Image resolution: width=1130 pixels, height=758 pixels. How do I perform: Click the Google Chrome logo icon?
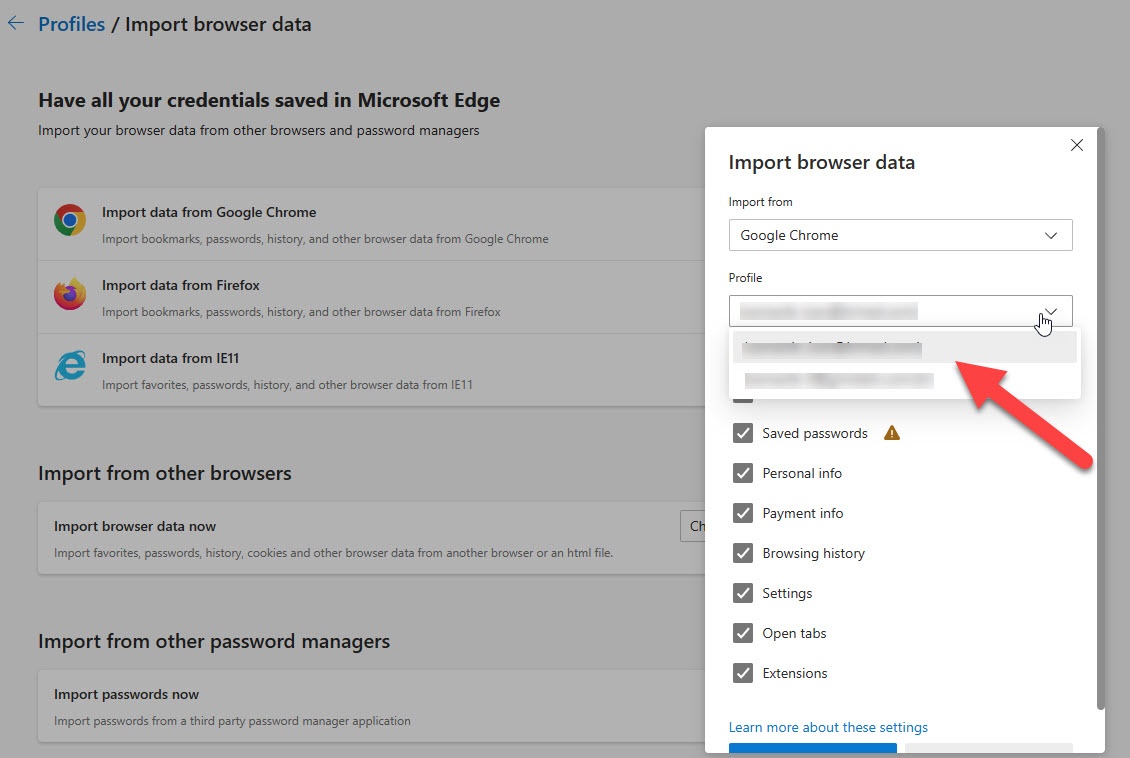70,220
